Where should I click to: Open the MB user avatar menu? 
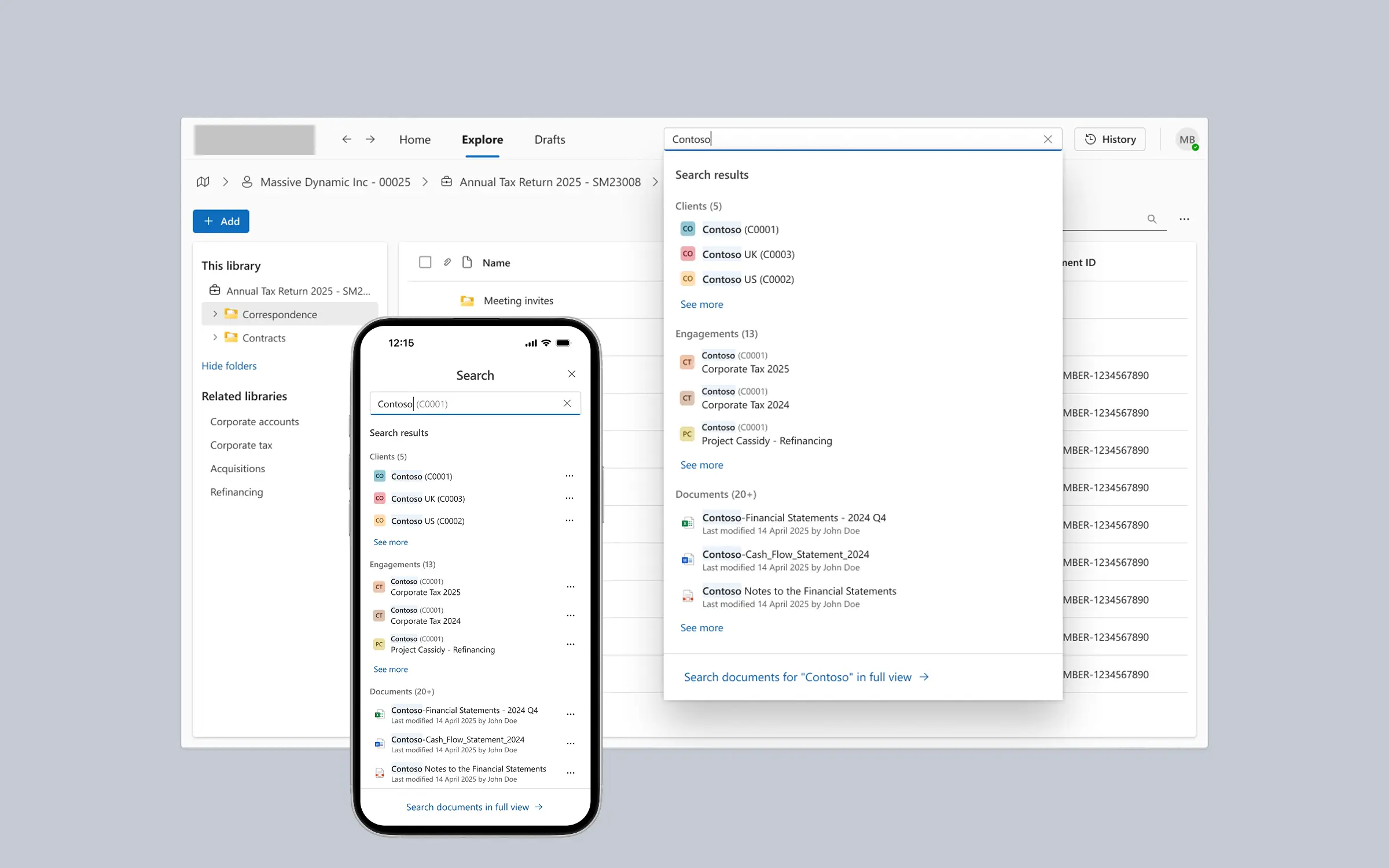1187,139
